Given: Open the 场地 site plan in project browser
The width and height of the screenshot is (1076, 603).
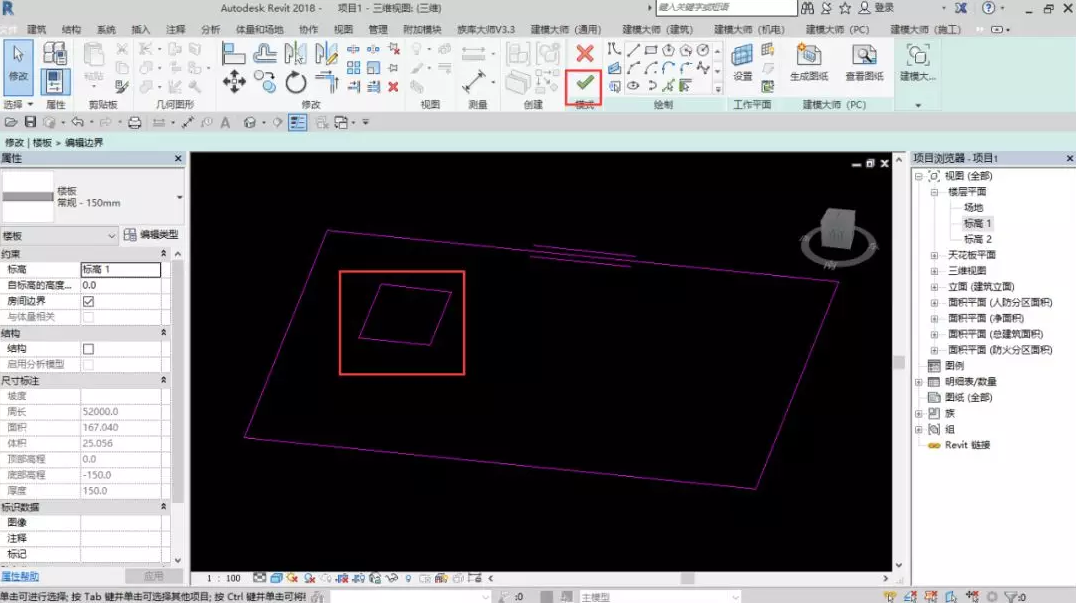Looking at the screenshot, I should [x=973, y=207].
